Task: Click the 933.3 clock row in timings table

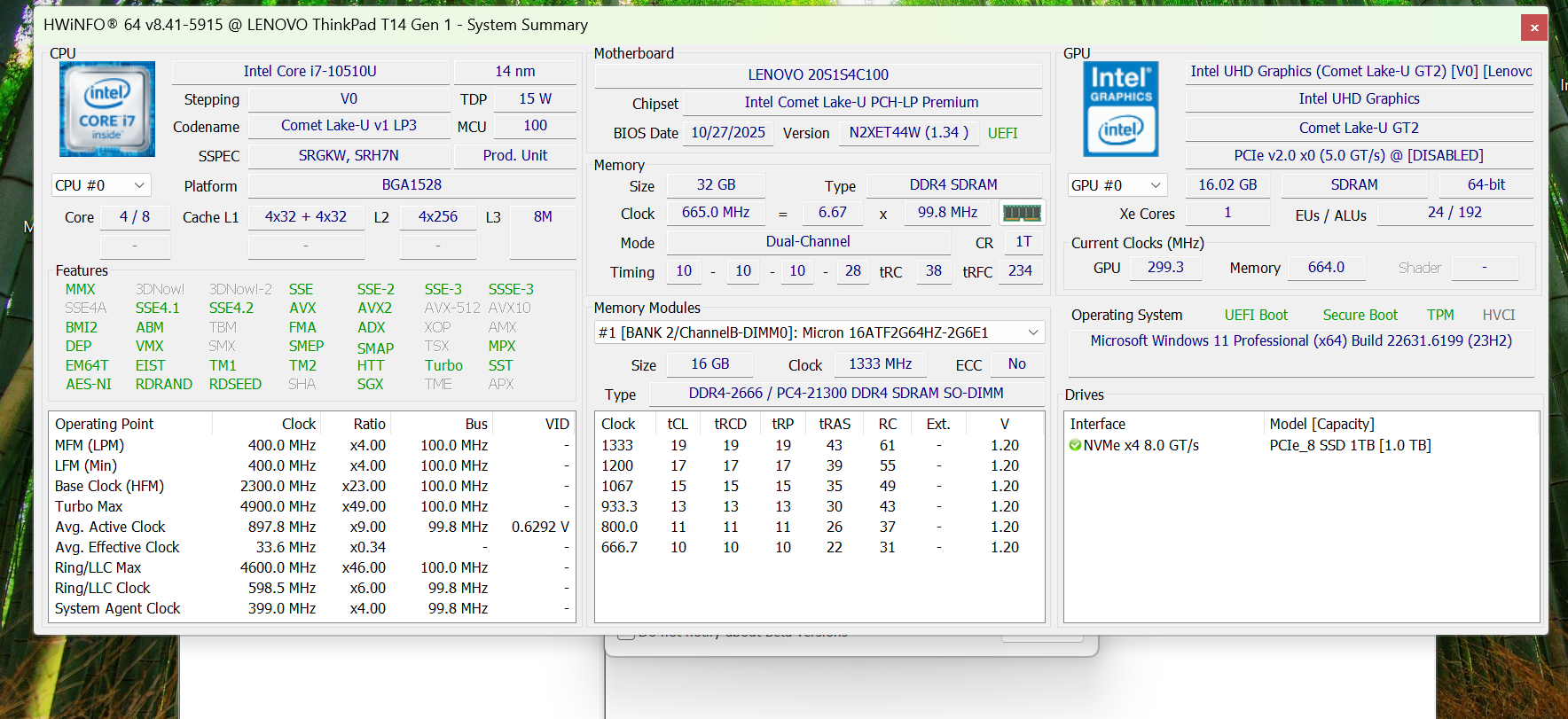Action: pyautogui.click(x=819, y=506)
